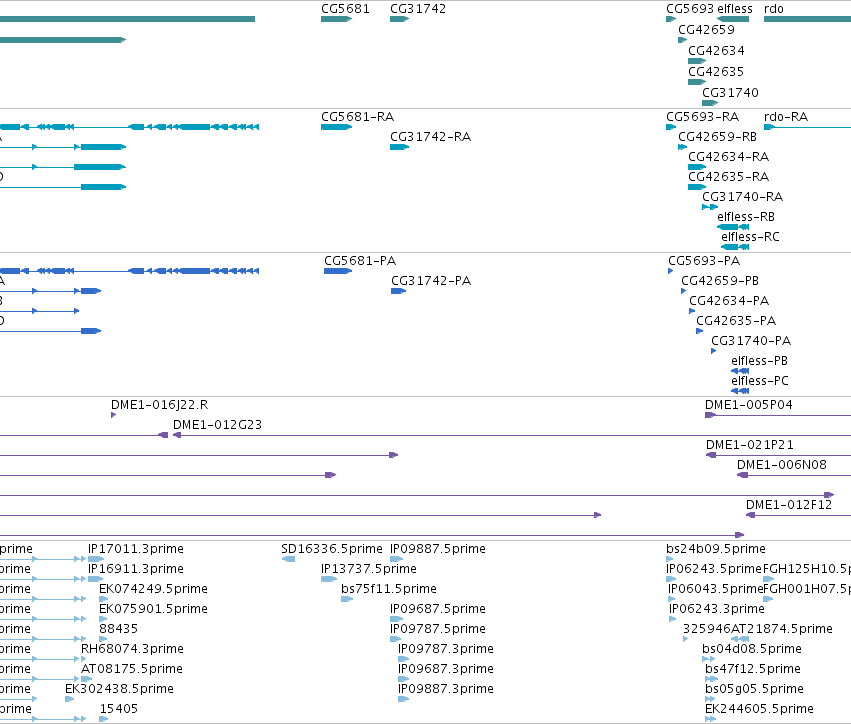The height and width of the screenshot is (724, 851).
Task: Click transcript CG42634-RA
Action: point(697,167)
